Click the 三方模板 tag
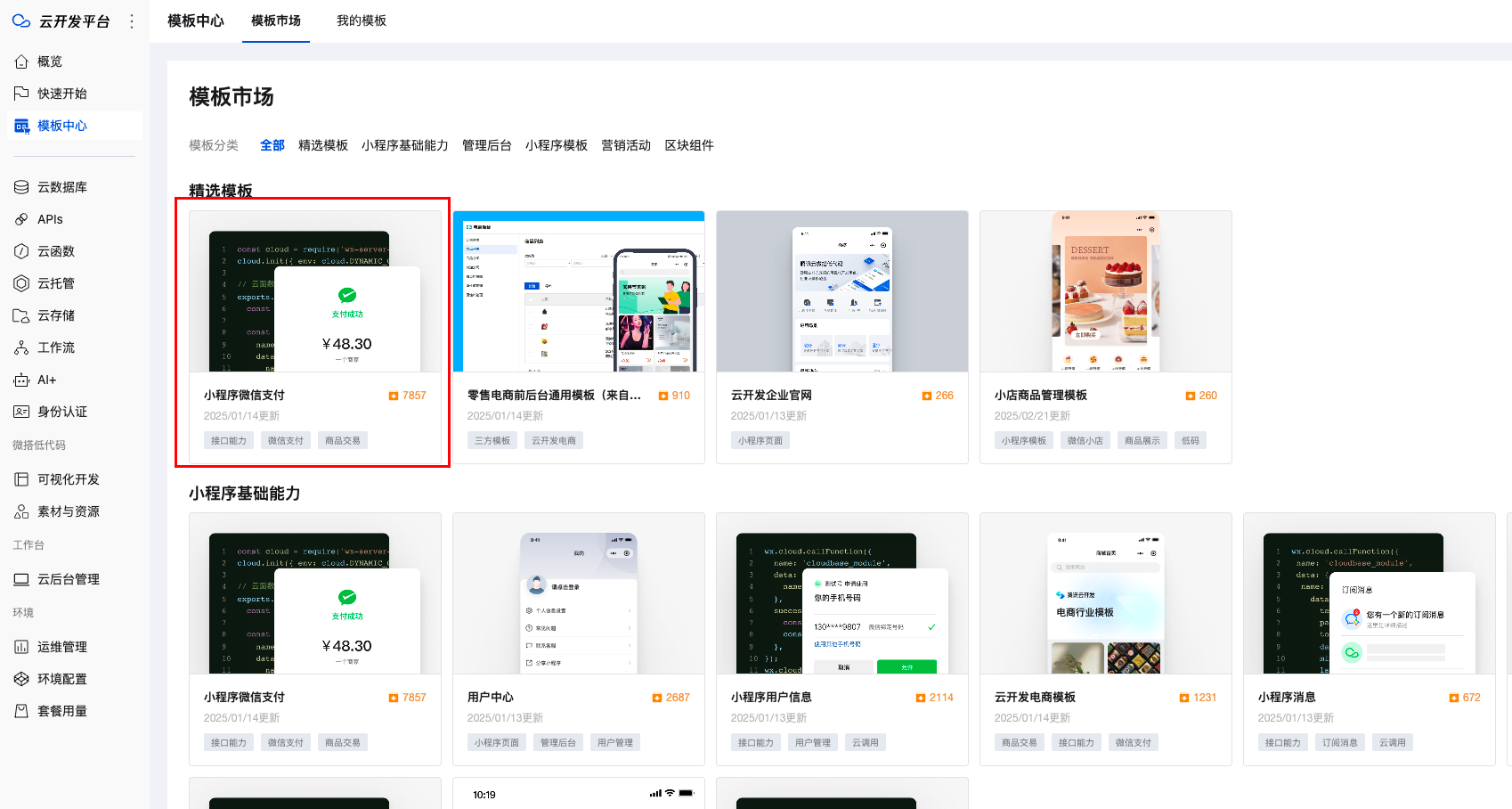1512x809 pixels. 492,440
